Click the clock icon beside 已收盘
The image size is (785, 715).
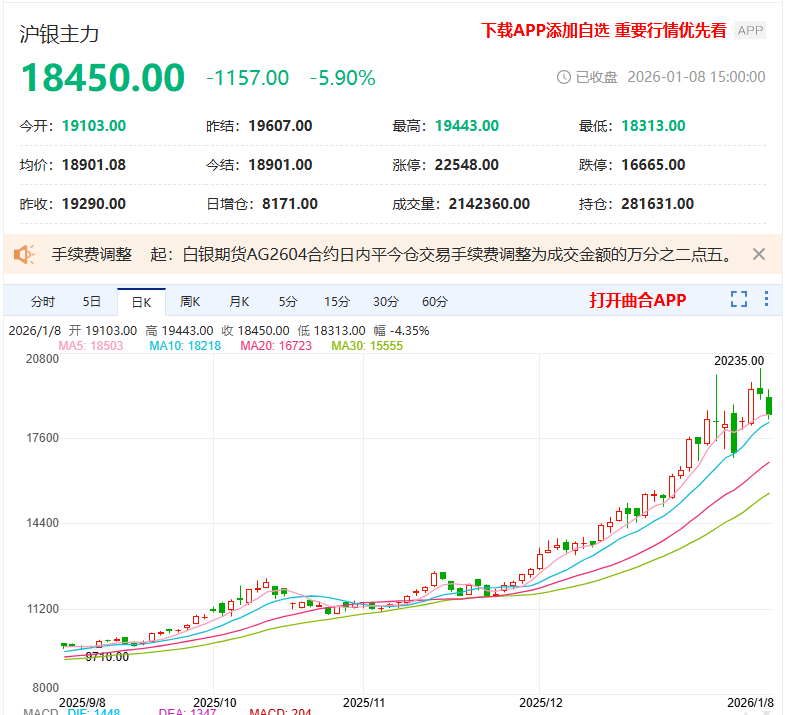(x=563, y=77)
